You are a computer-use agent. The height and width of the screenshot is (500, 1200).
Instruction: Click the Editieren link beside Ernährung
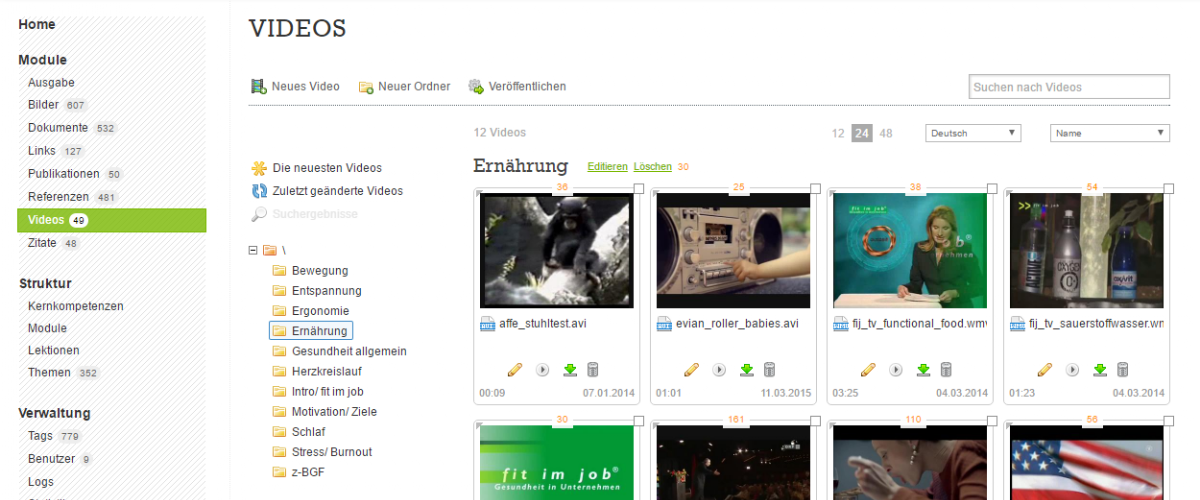(x=607, y=167)
